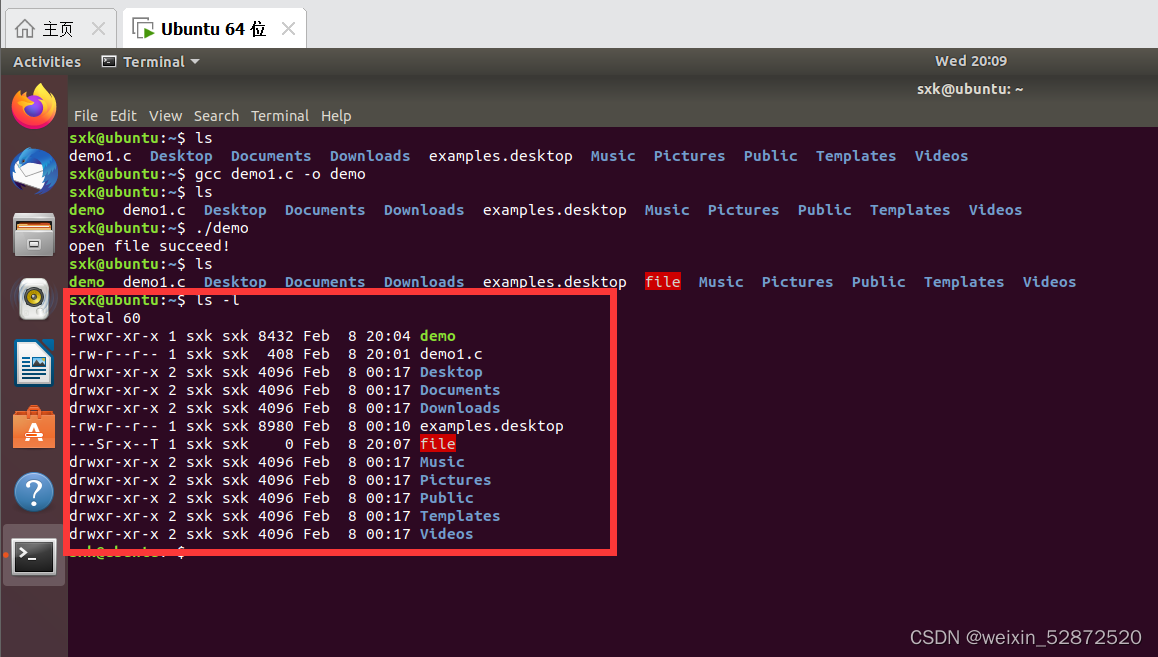The height and width of the screenshot is (657, 1158).
Task: Click 'Documents' in the ls -l listing
Action: pyautogui.click(x=460, y=390)
